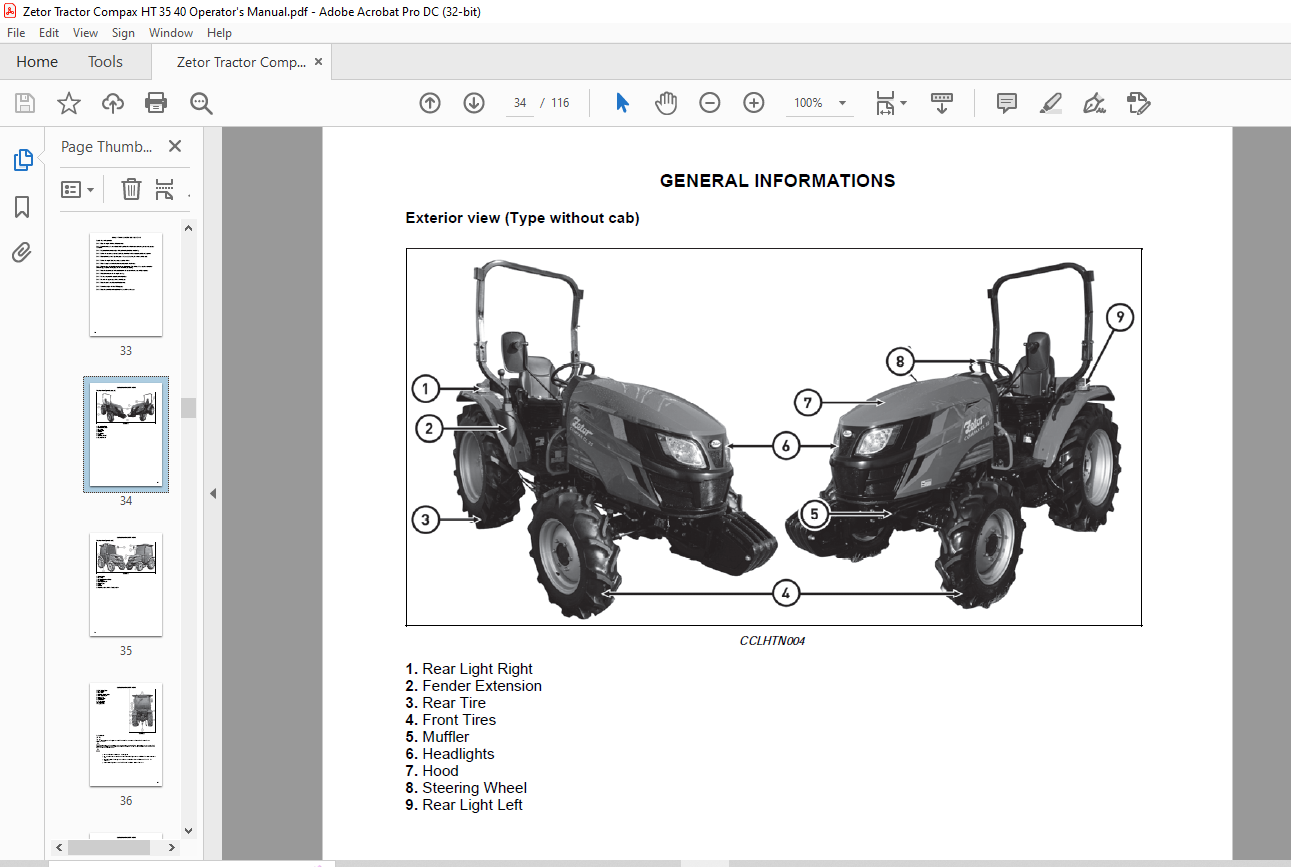Click the Save file icon
The image size is (1291, 867).
pos(25,103)
